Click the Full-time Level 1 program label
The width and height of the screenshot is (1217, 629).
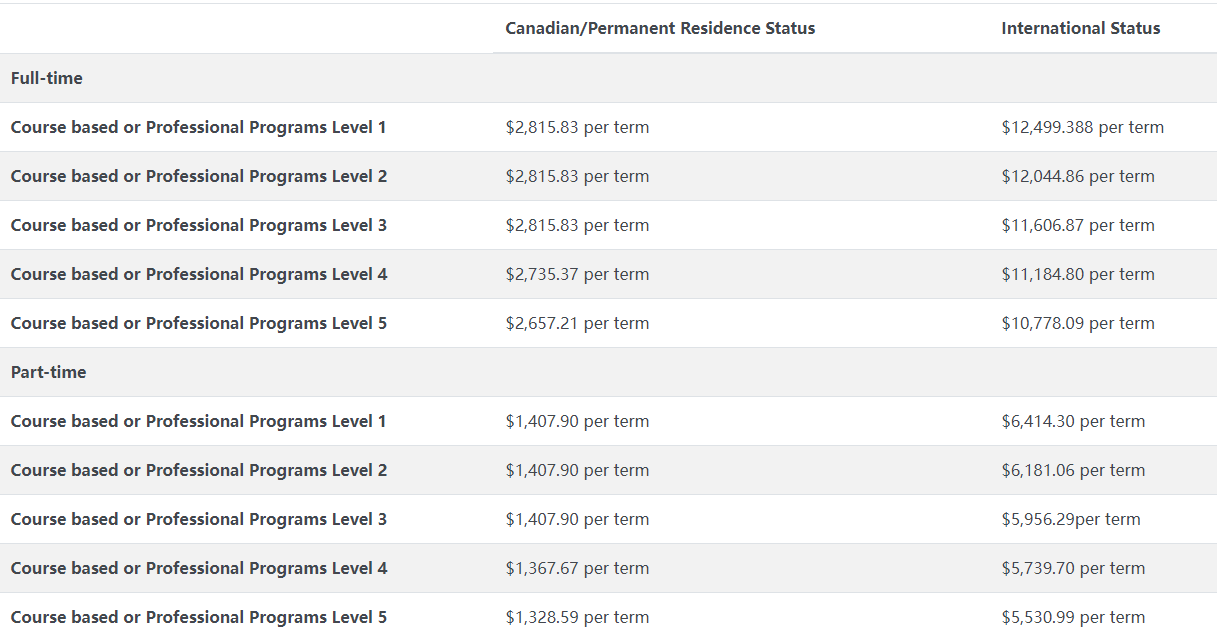click(198, 127)
